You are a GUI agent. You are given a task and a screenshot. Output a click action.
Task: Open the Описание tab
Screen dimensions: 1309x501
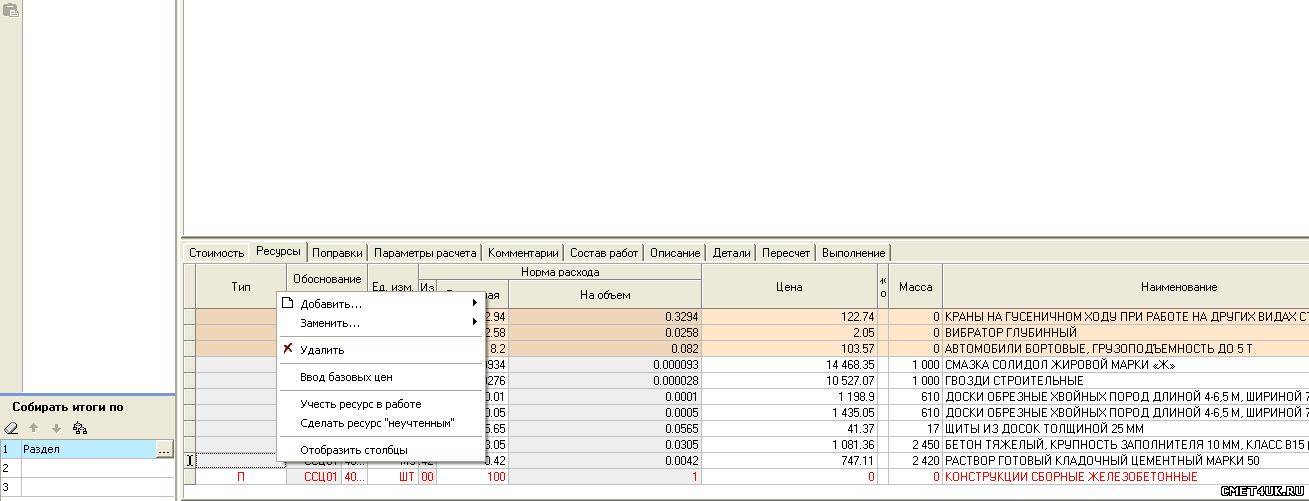click(675, 253)
